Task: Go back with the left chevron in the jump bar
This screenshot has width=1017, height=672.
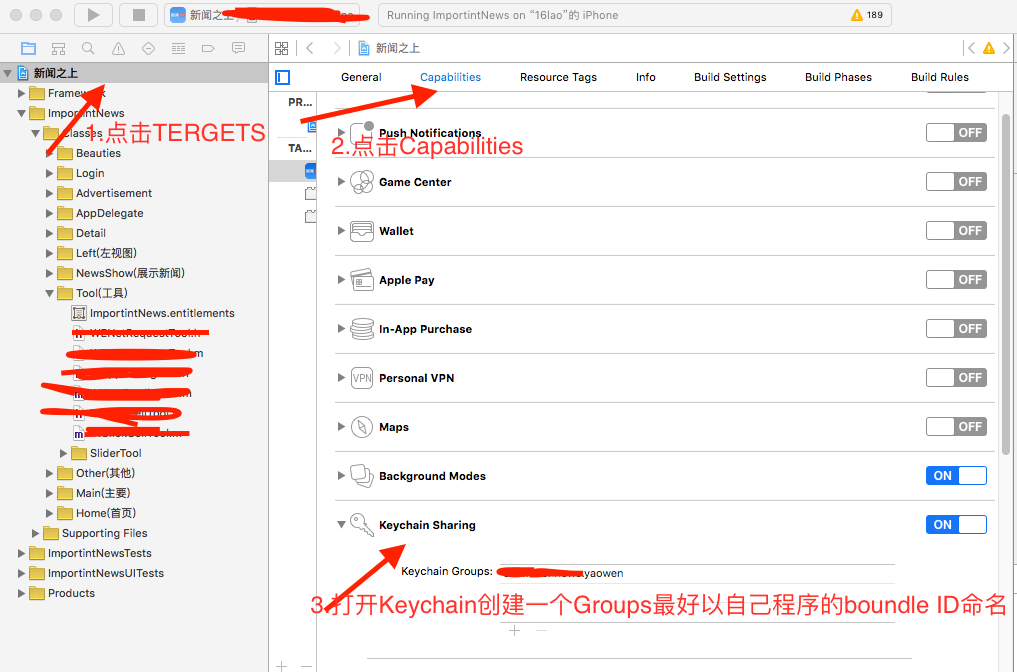Action: click(x=310, y=48)
